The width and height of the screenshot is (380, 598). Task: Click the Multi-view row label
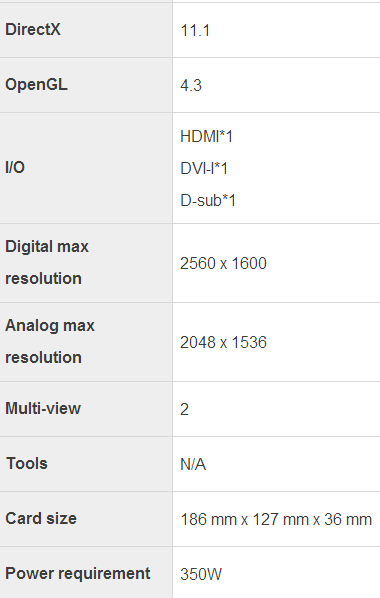click(43, 408)
